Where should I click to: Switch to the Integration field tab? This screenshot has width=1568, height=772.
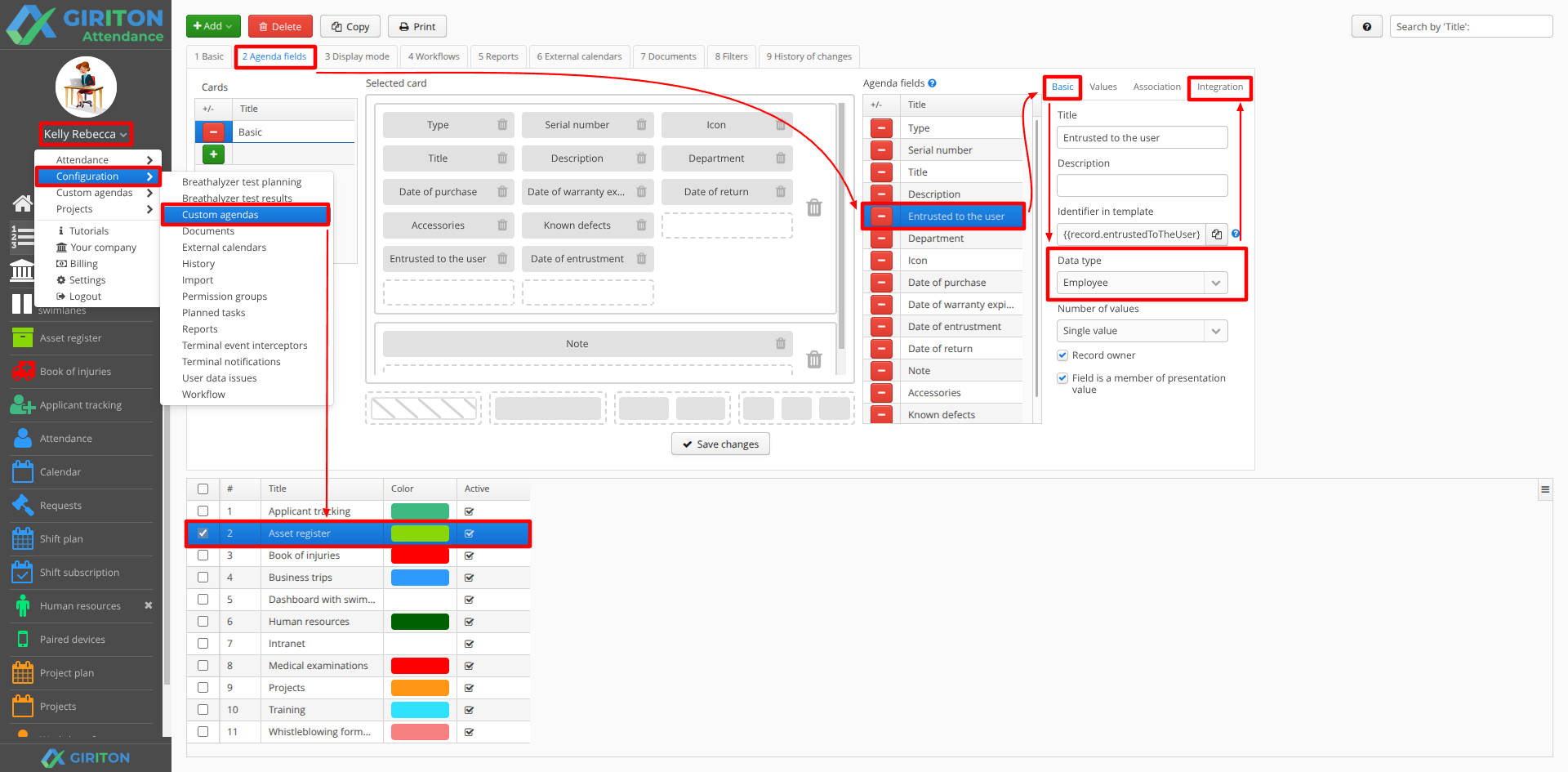[1220, 87]
